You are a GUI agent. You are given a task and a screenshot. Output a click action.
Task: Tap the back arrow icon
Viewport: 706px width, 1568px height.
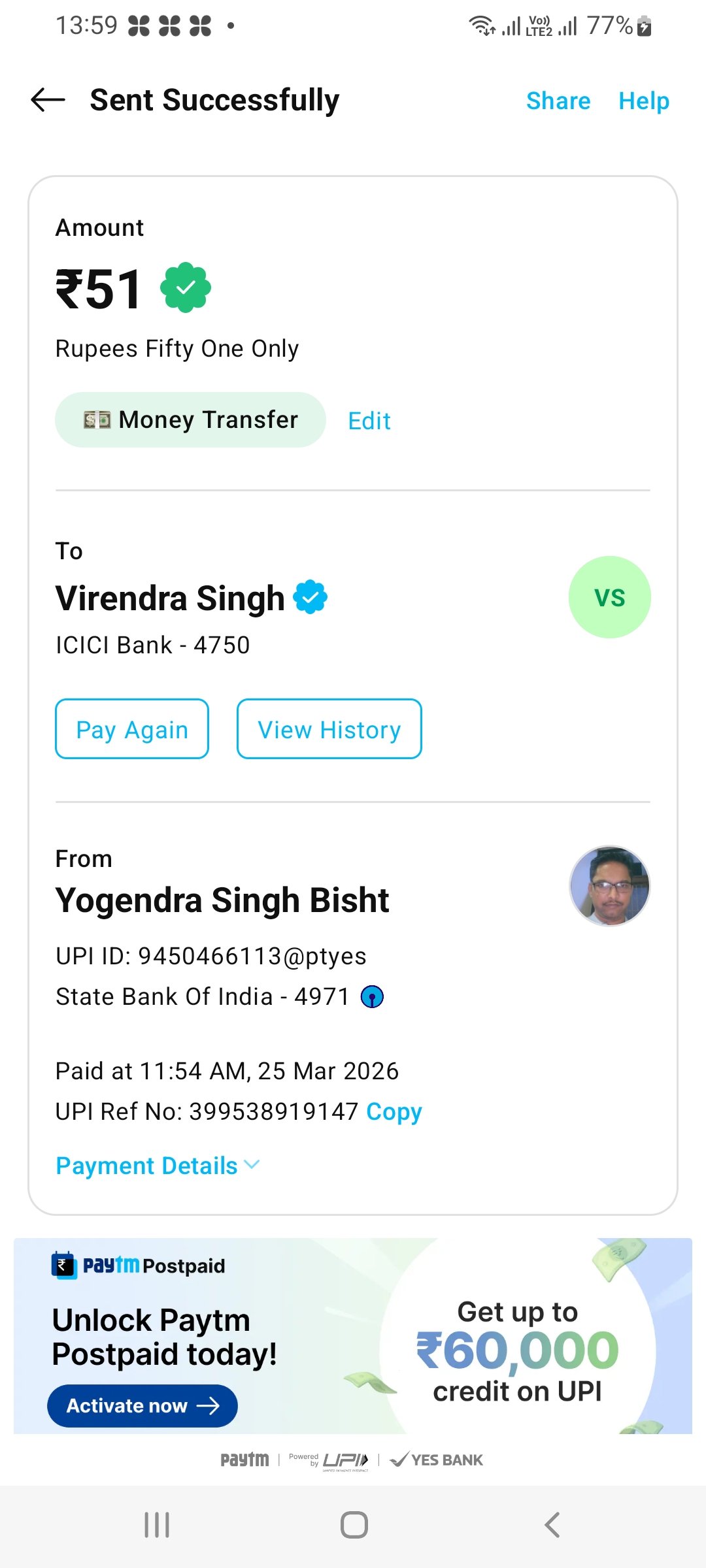48,100
